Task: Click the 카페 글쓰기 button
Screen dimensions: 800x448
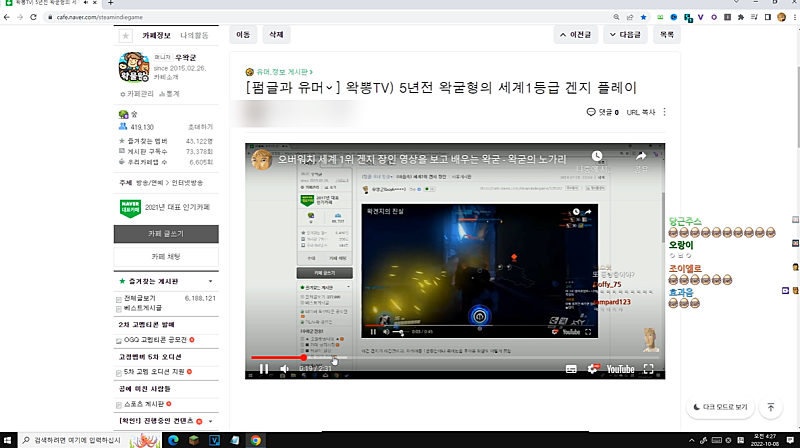Action: point(166,234)
